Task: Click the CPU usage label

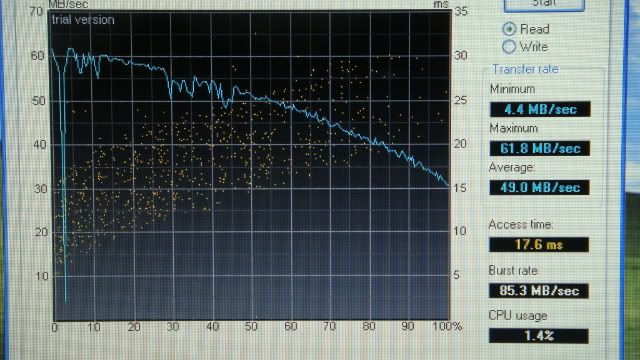Action: tap(518, 316)
